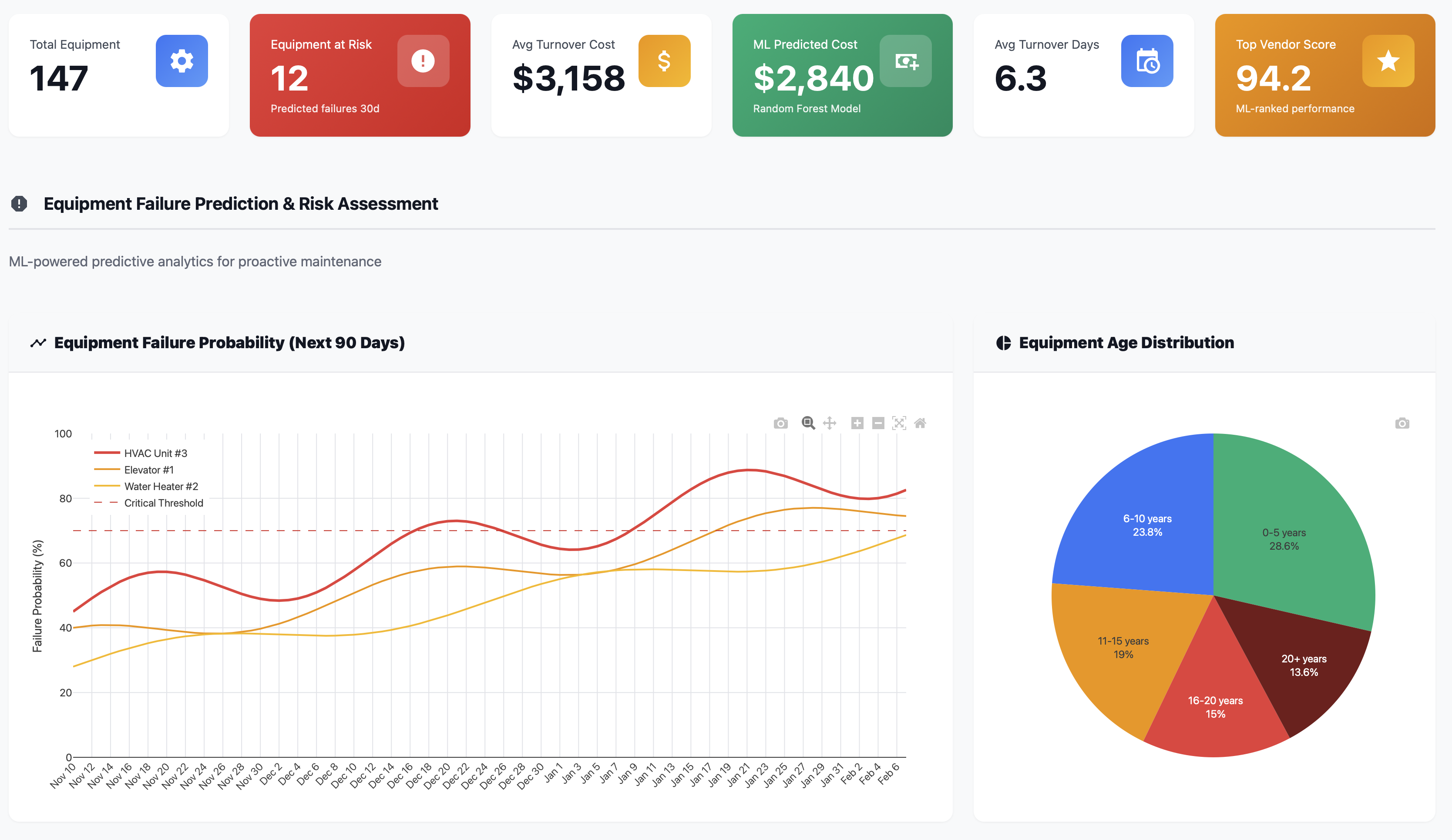The height and width of the screenshot is (840, 1452).
Task: Select the box zoom tool on failure chart
Action: coord(808,423)
